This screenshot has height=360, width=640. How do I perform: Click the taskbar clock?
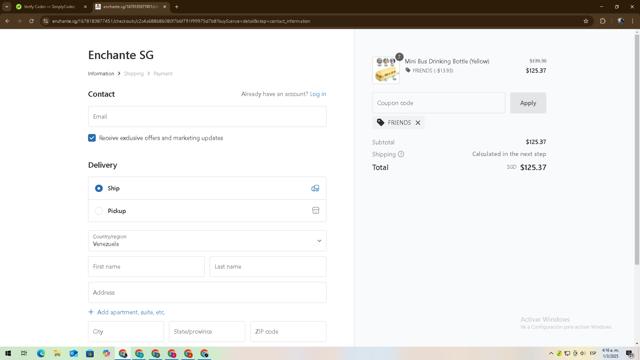[x=610, y=353]
